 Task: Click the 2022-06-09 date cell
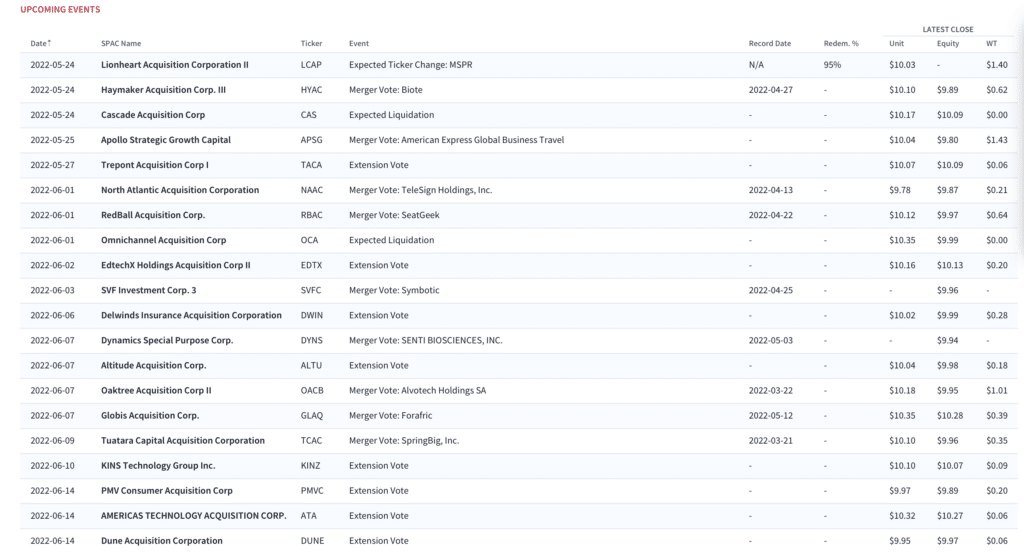(52, 440)
